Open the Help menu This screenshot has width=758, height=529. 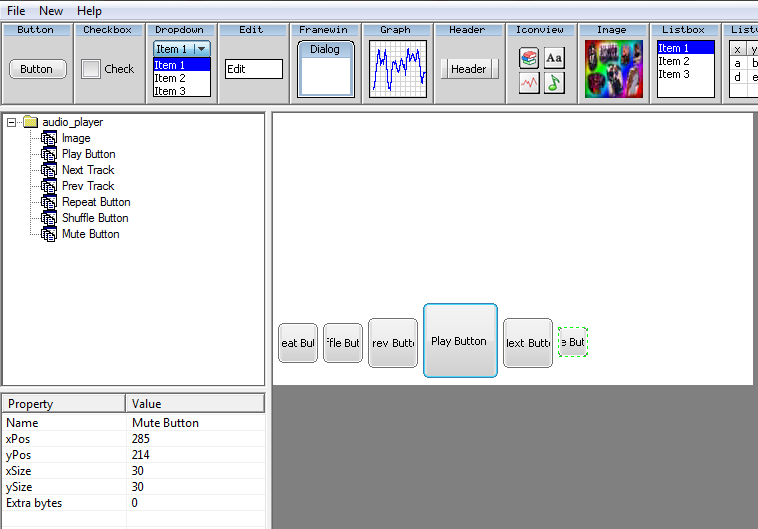[89, 11]
